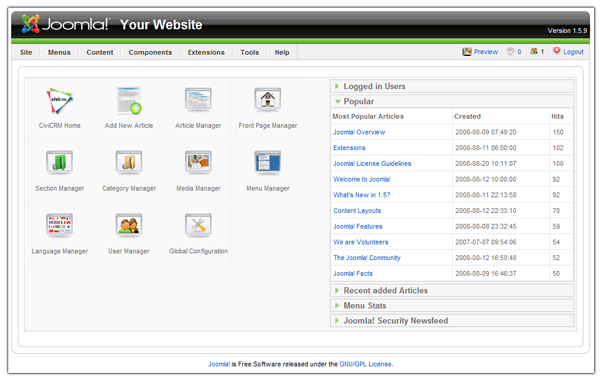The width and height of the screenshot is (600, 380).
Task: Click the hits value 50
Action: tap(556, 273)
